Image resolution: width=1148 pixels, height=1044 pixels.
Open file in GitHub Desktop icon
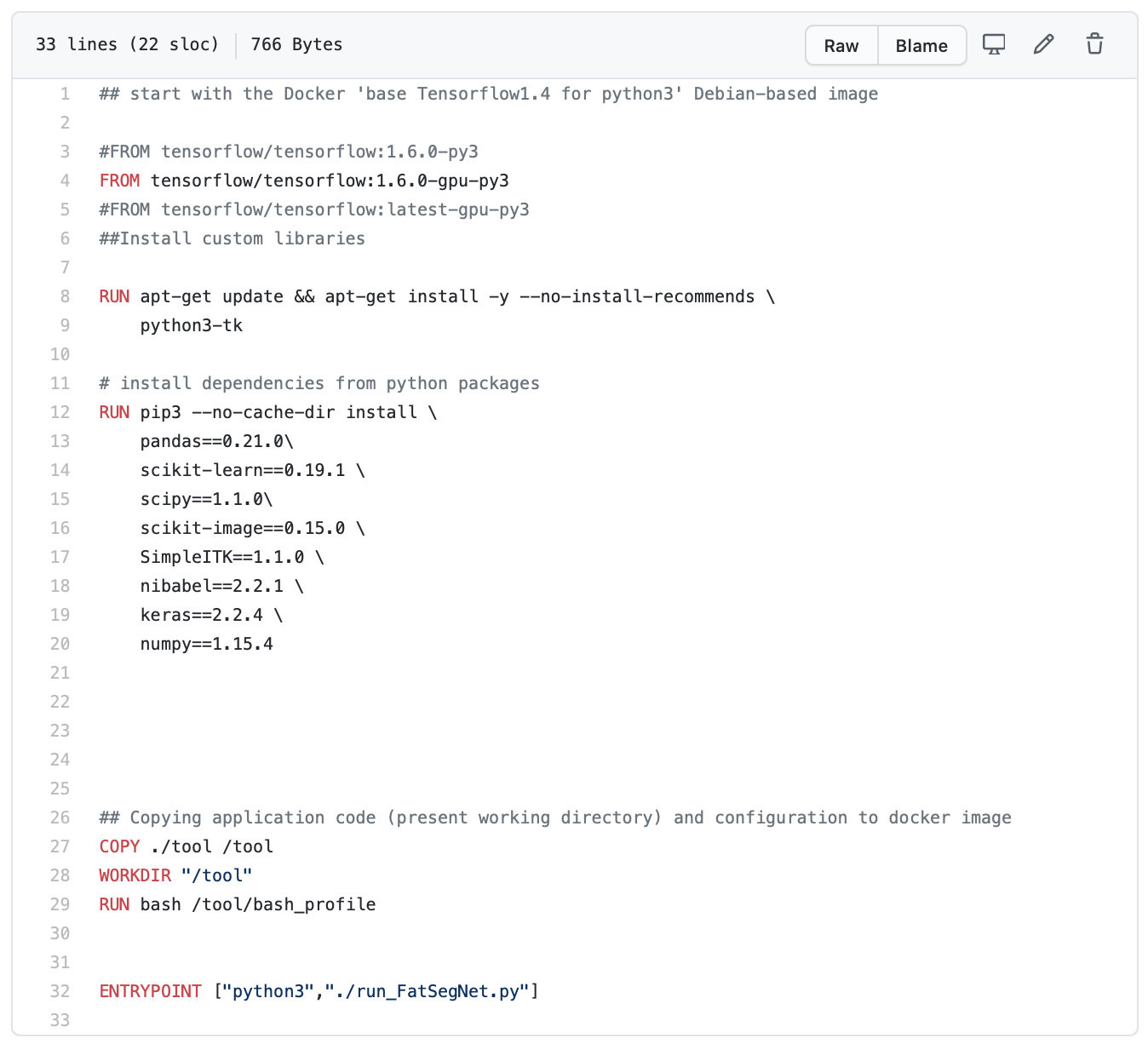point(993,44)
